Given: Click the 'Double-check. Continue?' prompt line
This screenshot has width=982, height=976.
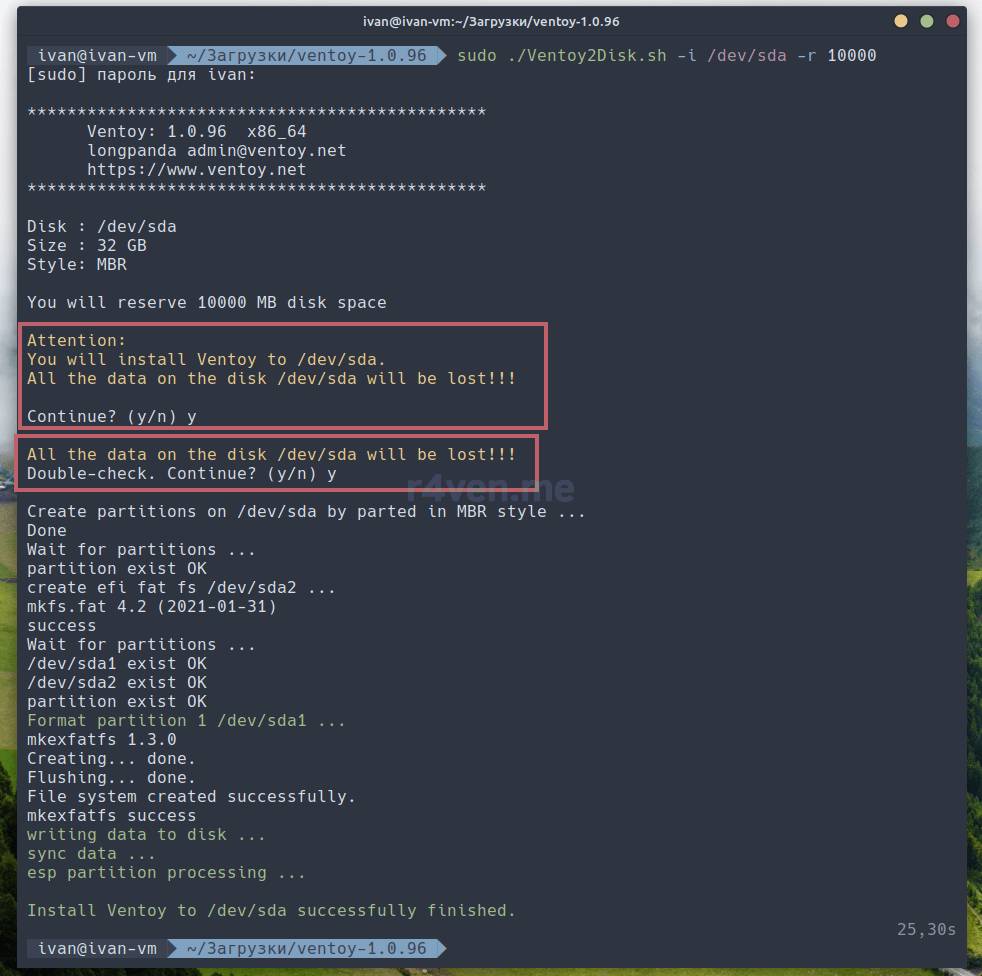Looking at the screenshot, I should point(181,474).
